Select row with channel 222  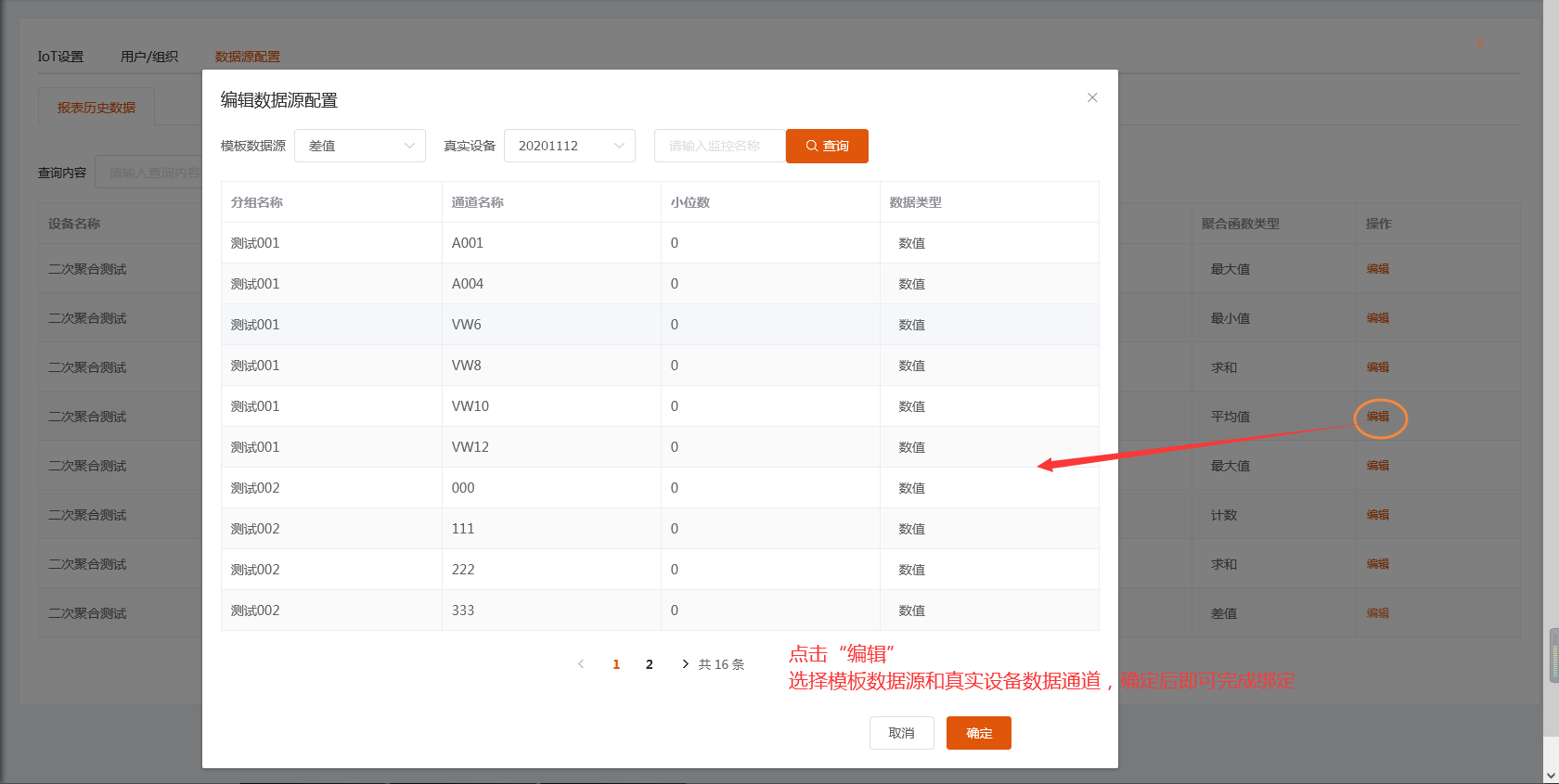click(660, 570)
